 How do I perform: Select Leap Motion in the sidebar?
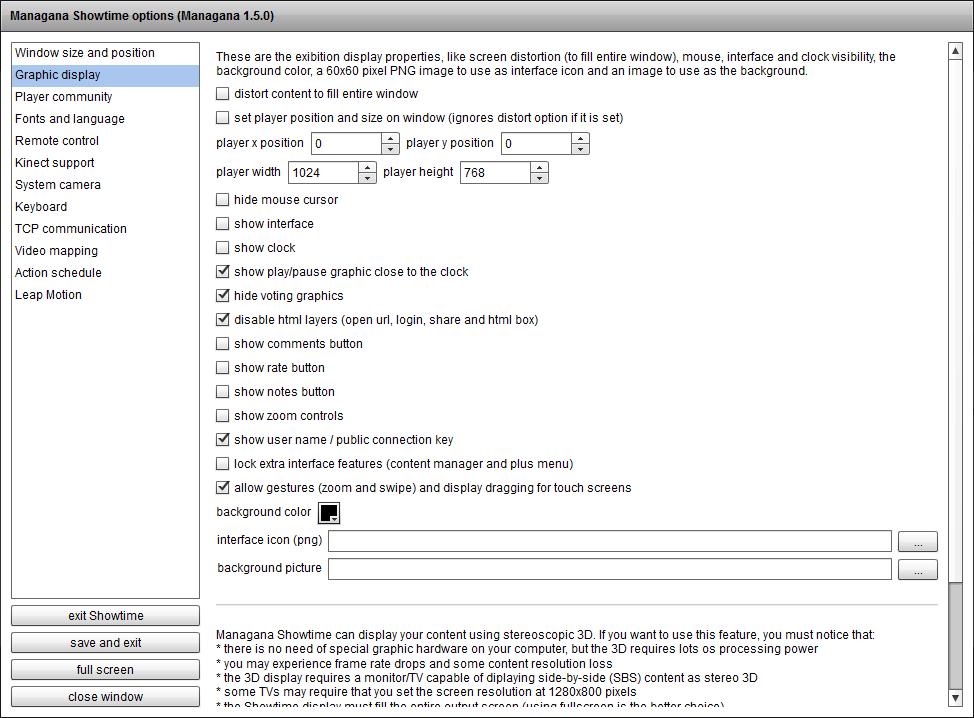click(x=49, y=295)
